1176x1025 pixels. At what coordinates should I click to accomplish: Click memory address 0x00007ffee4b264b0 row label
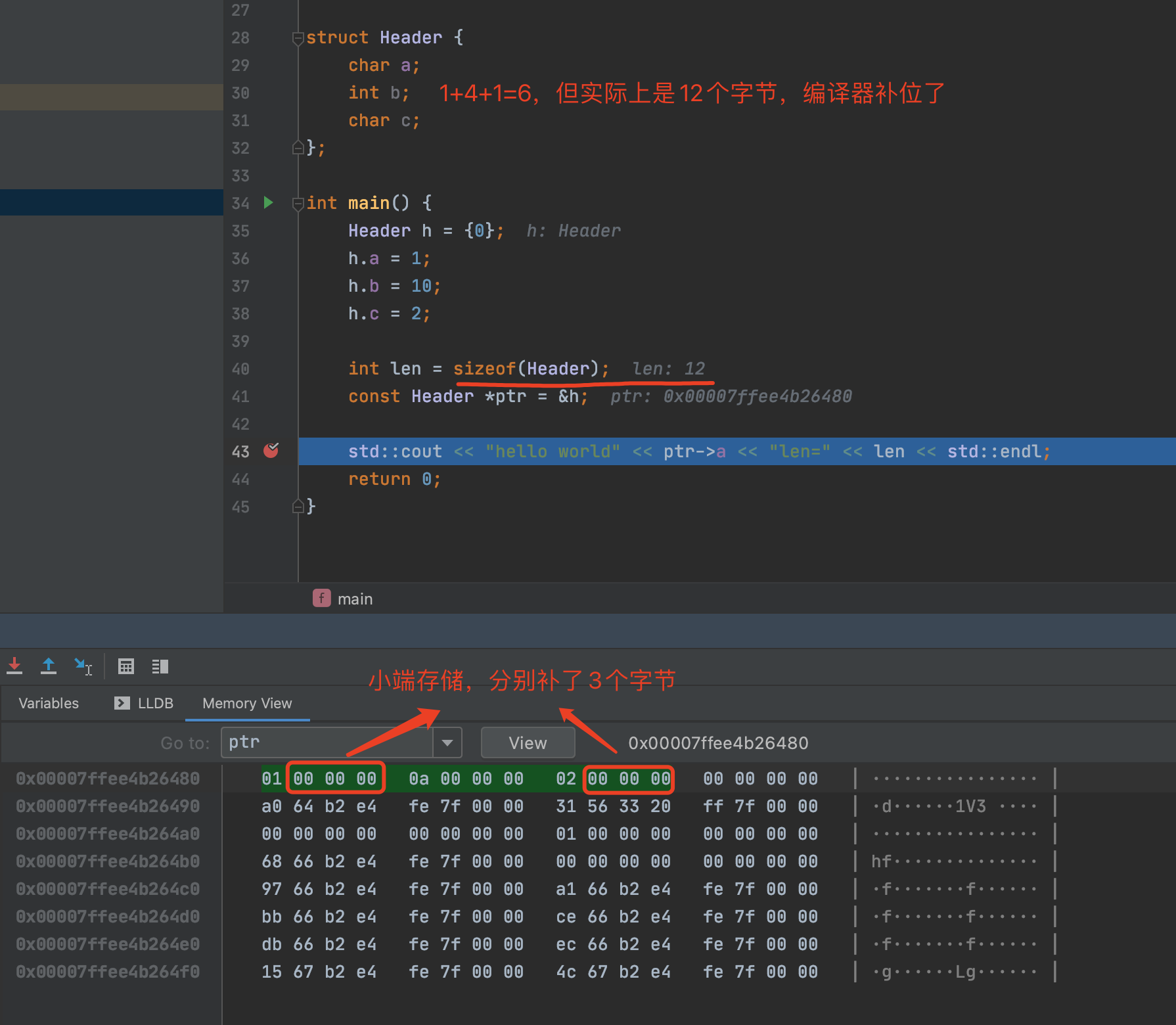pos(108,861)
